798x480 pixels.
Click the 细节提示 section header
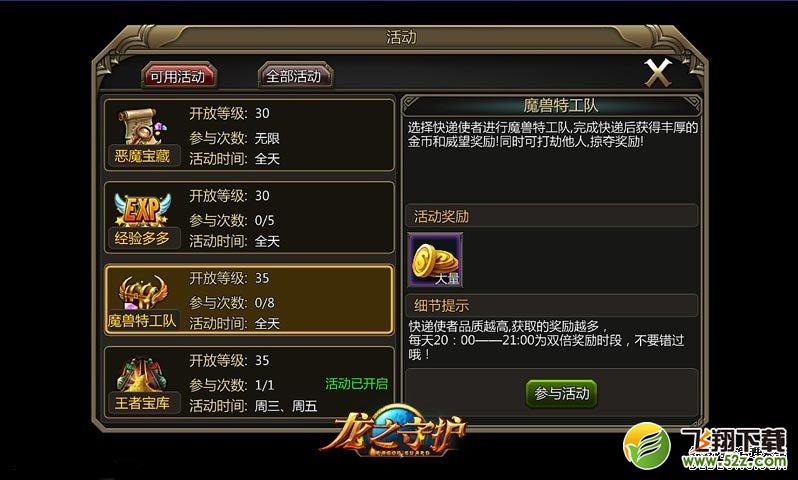pyautogui.click(x=552, y=305)
